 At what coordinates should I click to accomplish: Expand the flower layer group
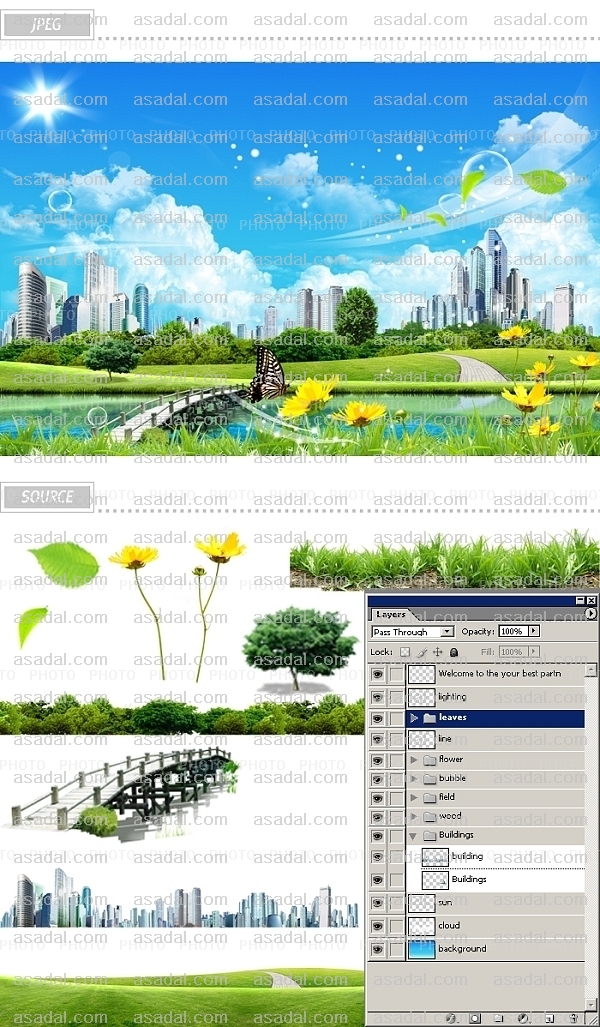(x=414, y=760)
